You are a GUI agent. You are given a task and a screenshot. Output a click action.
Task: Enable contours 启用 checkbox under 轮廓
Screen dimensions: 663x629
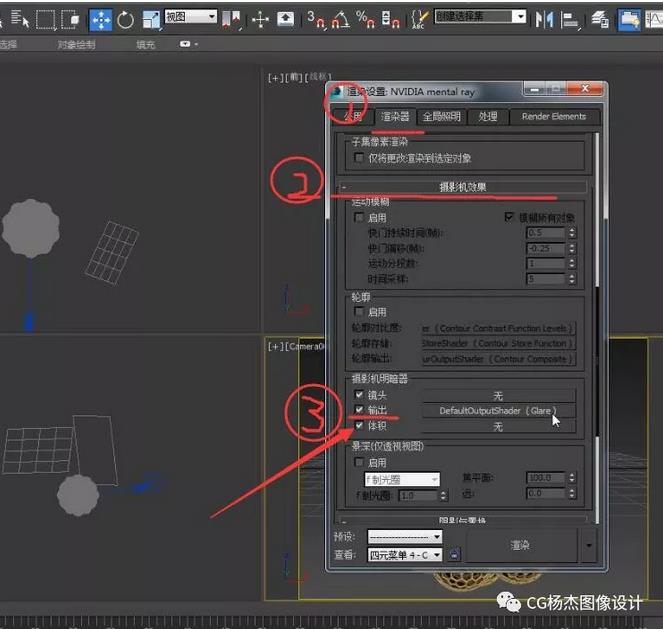[x=359, y=312]
